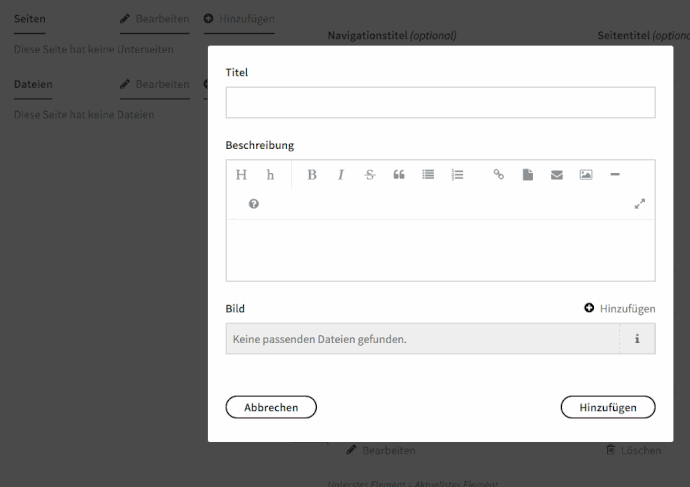Insert a blockquote
Image resolution: width=690 pixels, height=487 pixels.
[399, 175]
